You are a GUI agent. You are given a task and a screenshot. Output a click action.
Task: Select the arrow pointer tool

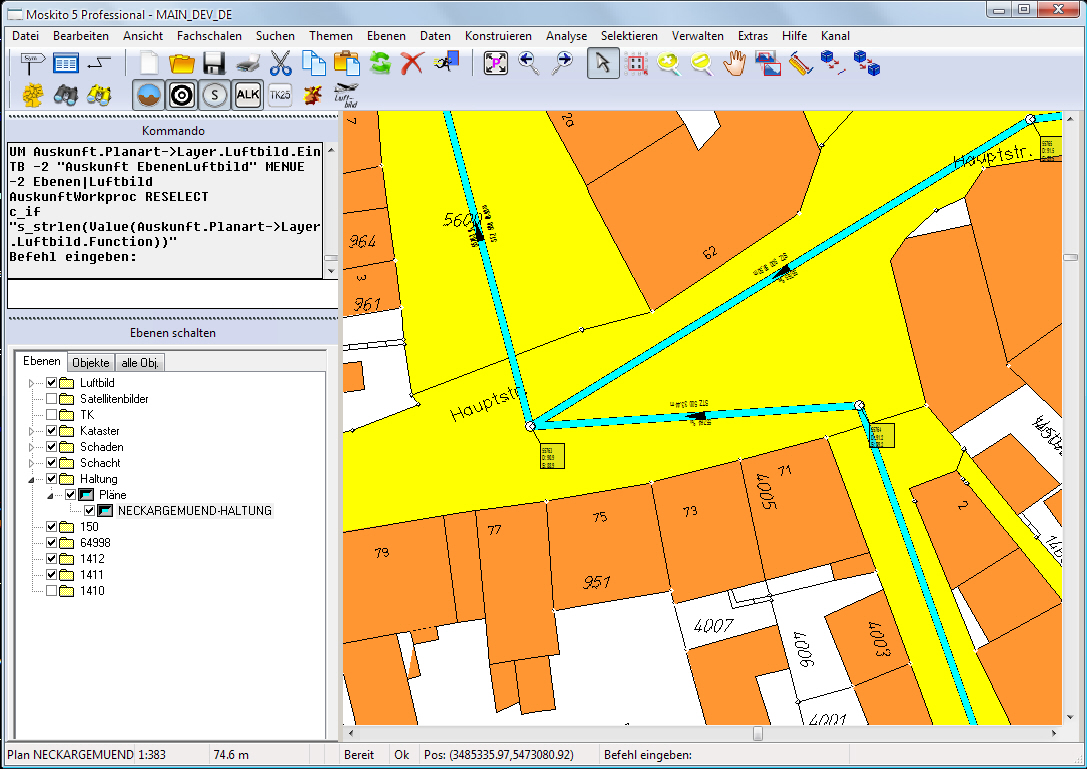[x=603, y=64]
